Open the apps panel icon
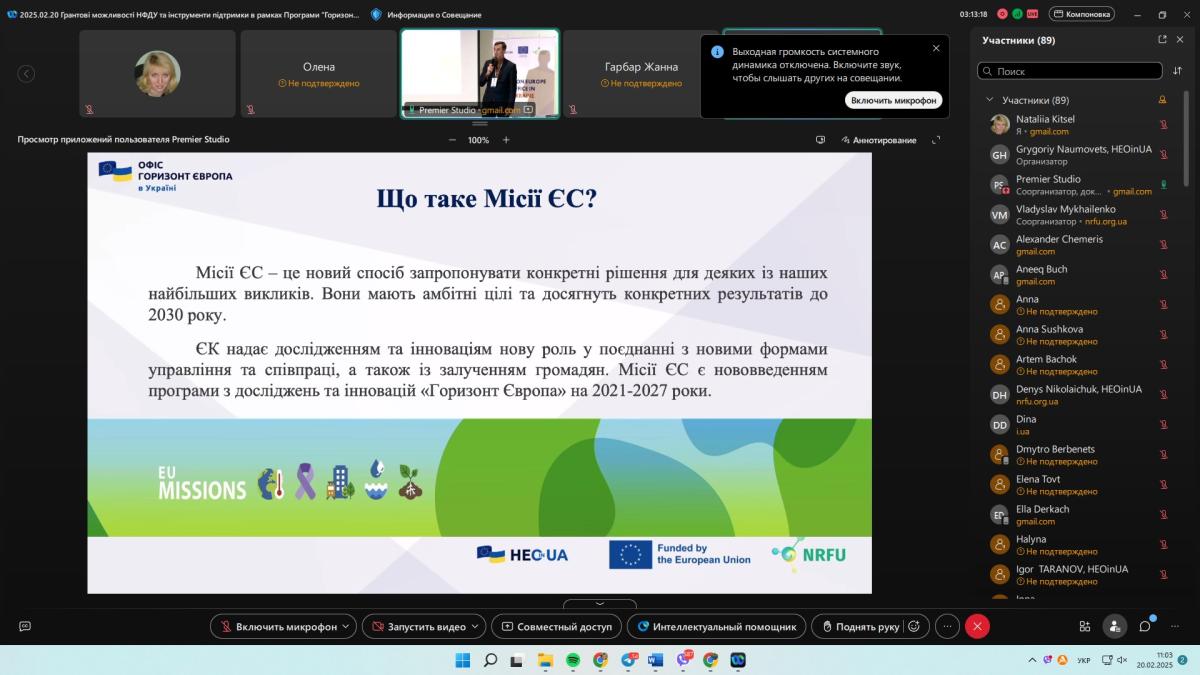 pyautogui.click(x=1085, y=626)
